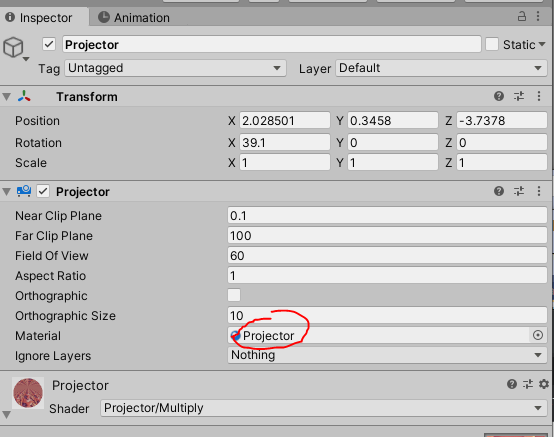The width and height of the screenshot is (554, 437).
Task: Switch to the Inspector tab
Action: pyautogui.click(x=44, y=17)
